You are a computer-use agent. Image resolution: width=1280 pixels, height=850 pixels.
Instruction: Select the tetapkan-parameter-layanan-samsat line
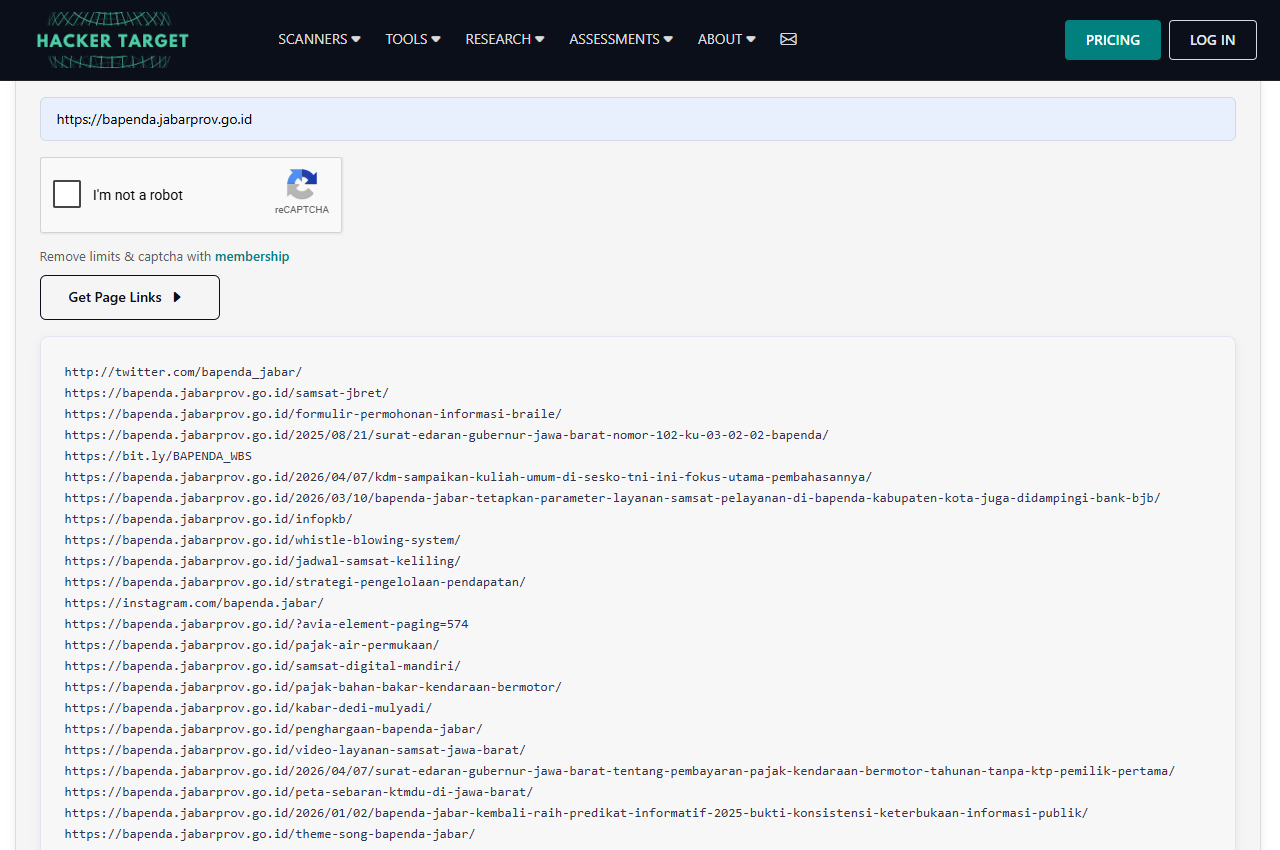click(x=612, y=497)
